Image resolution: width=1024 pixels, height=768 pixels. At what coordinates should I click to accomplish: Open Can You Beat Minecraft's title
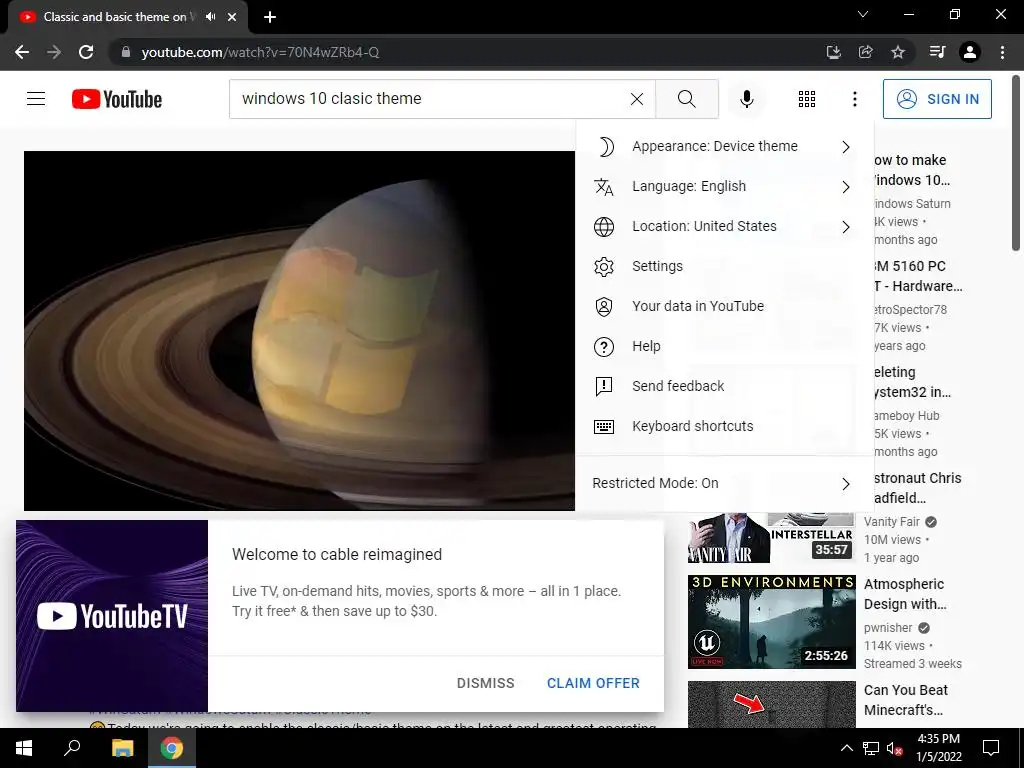click(x=906, y=699)
